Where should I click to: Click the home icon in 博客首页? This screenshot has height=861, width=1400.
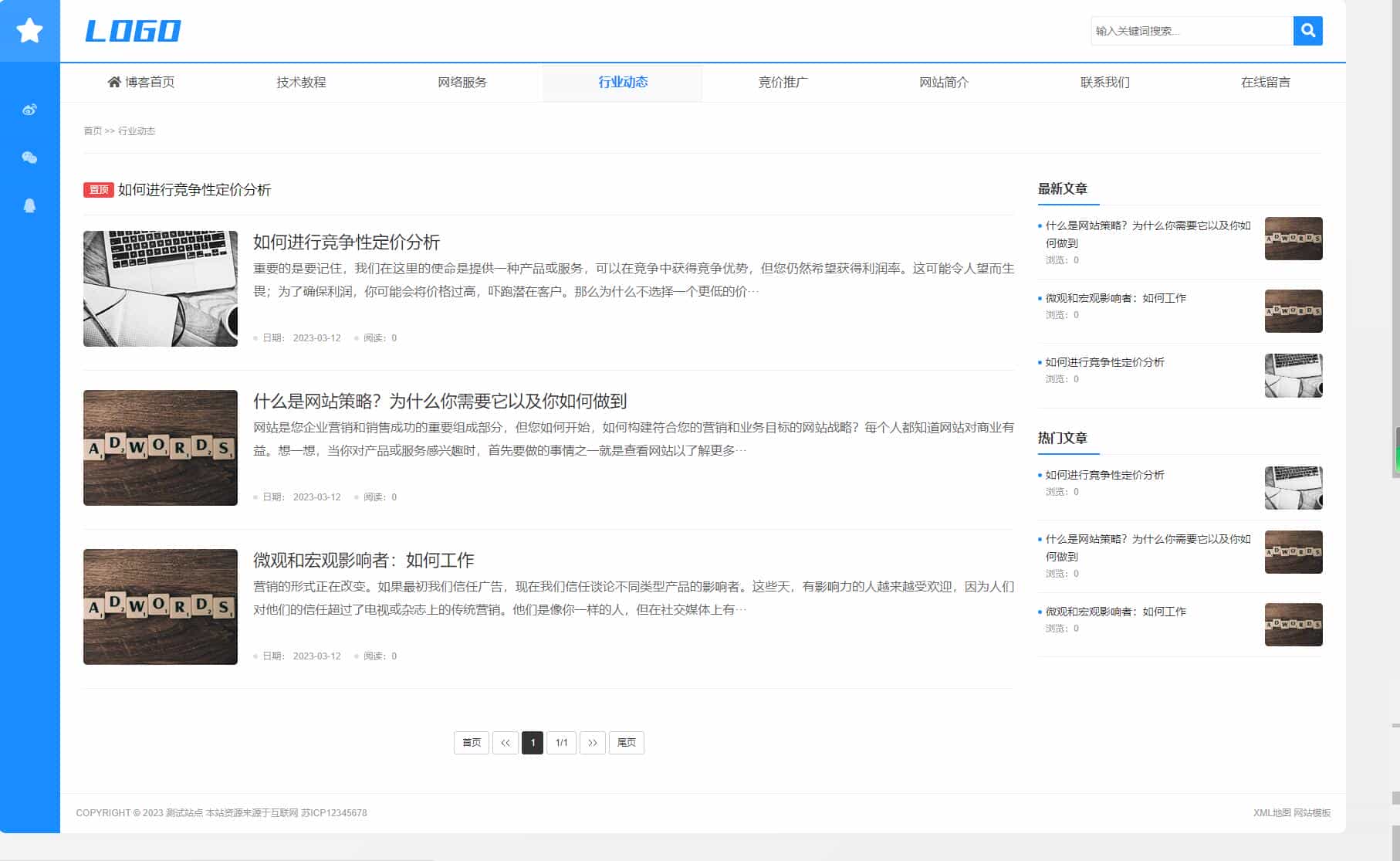[x=114, y=82]
